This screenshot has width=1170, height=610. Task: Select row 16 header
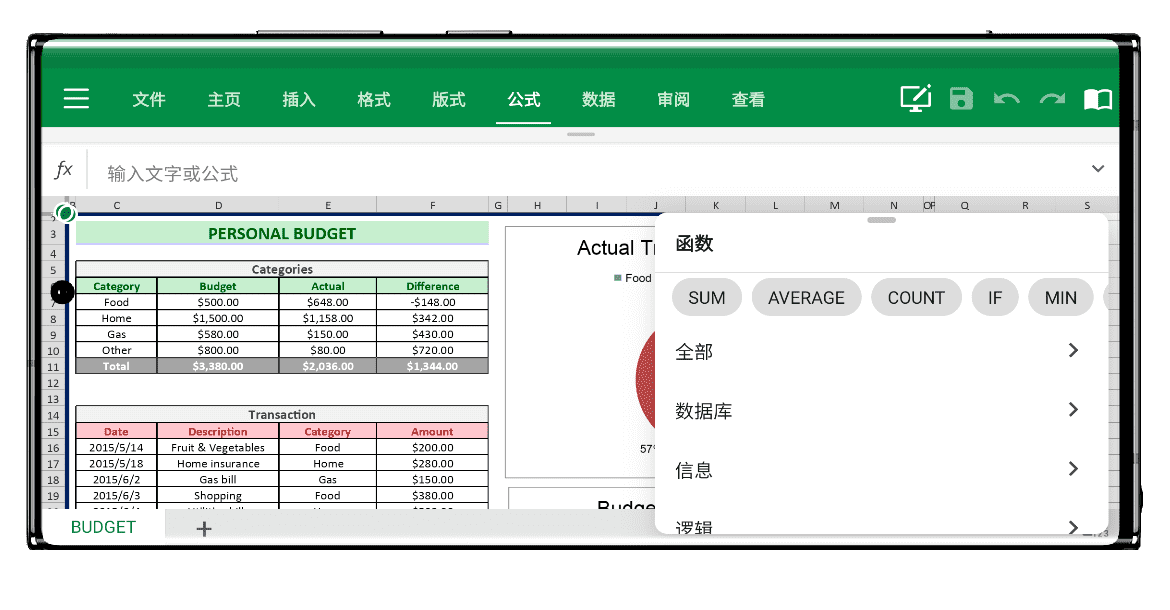[x=53, y=447]
